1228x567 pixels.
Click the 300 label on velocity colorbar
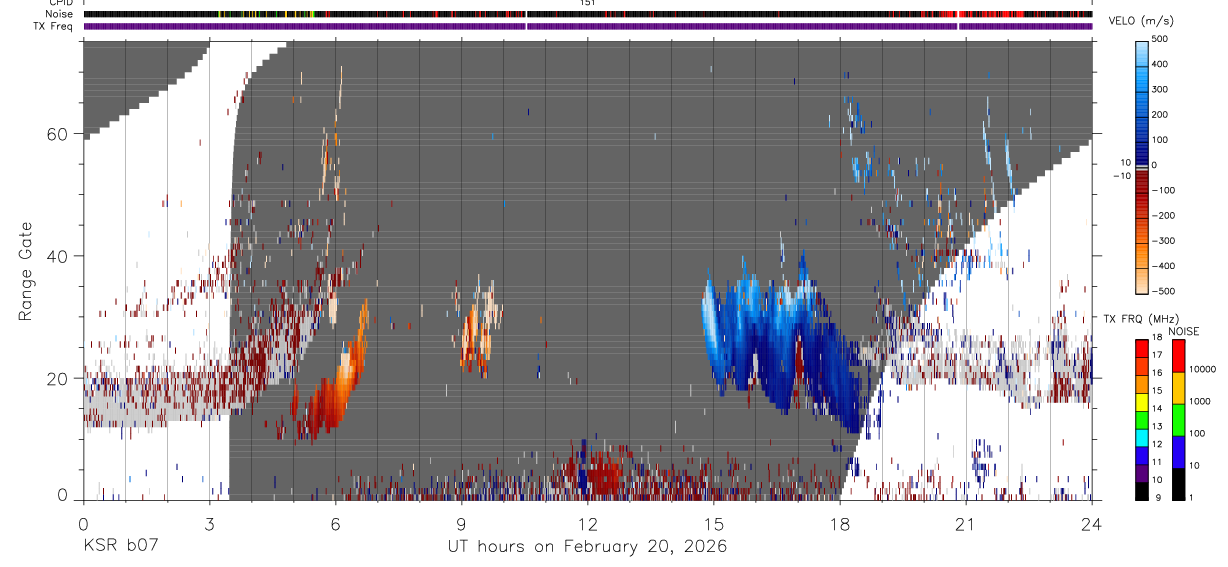(x=1160, y=89)
